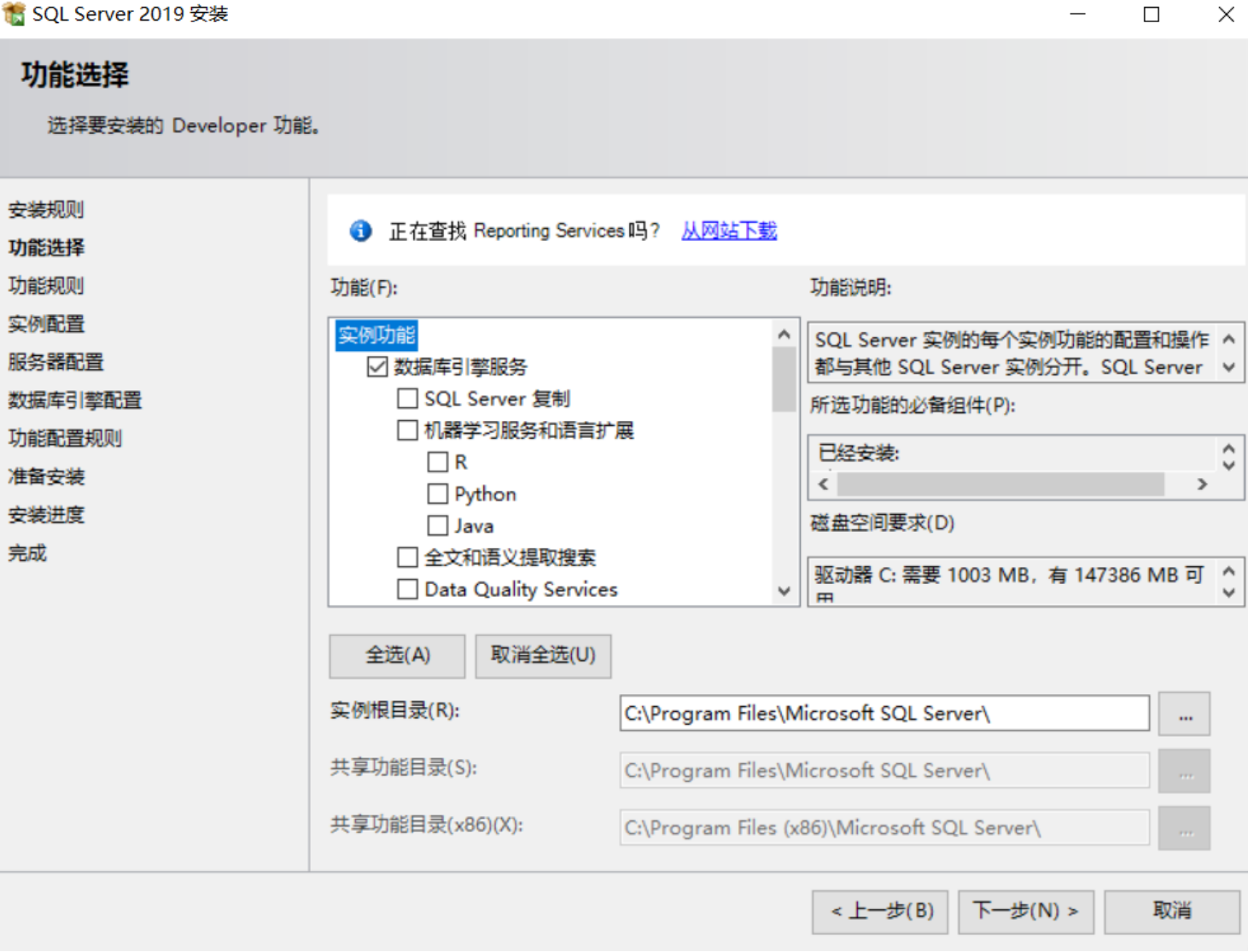Click the 取消全选(U) button
The height and width of the screenshot is (952, 1248).
[542, 656]
